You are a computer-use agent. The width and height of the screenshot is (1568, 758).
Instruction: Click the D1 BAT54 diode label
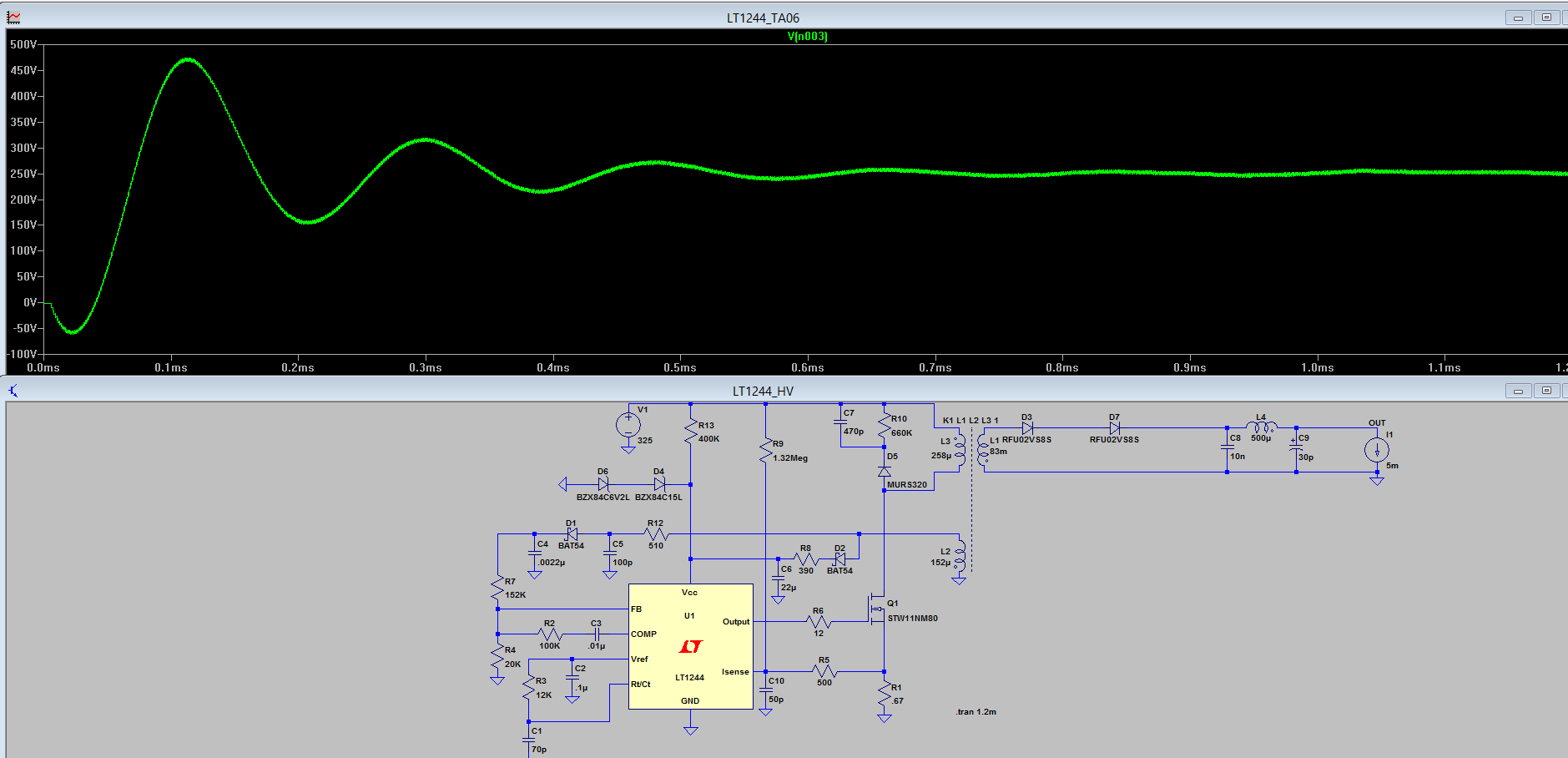tap(571, 545)
